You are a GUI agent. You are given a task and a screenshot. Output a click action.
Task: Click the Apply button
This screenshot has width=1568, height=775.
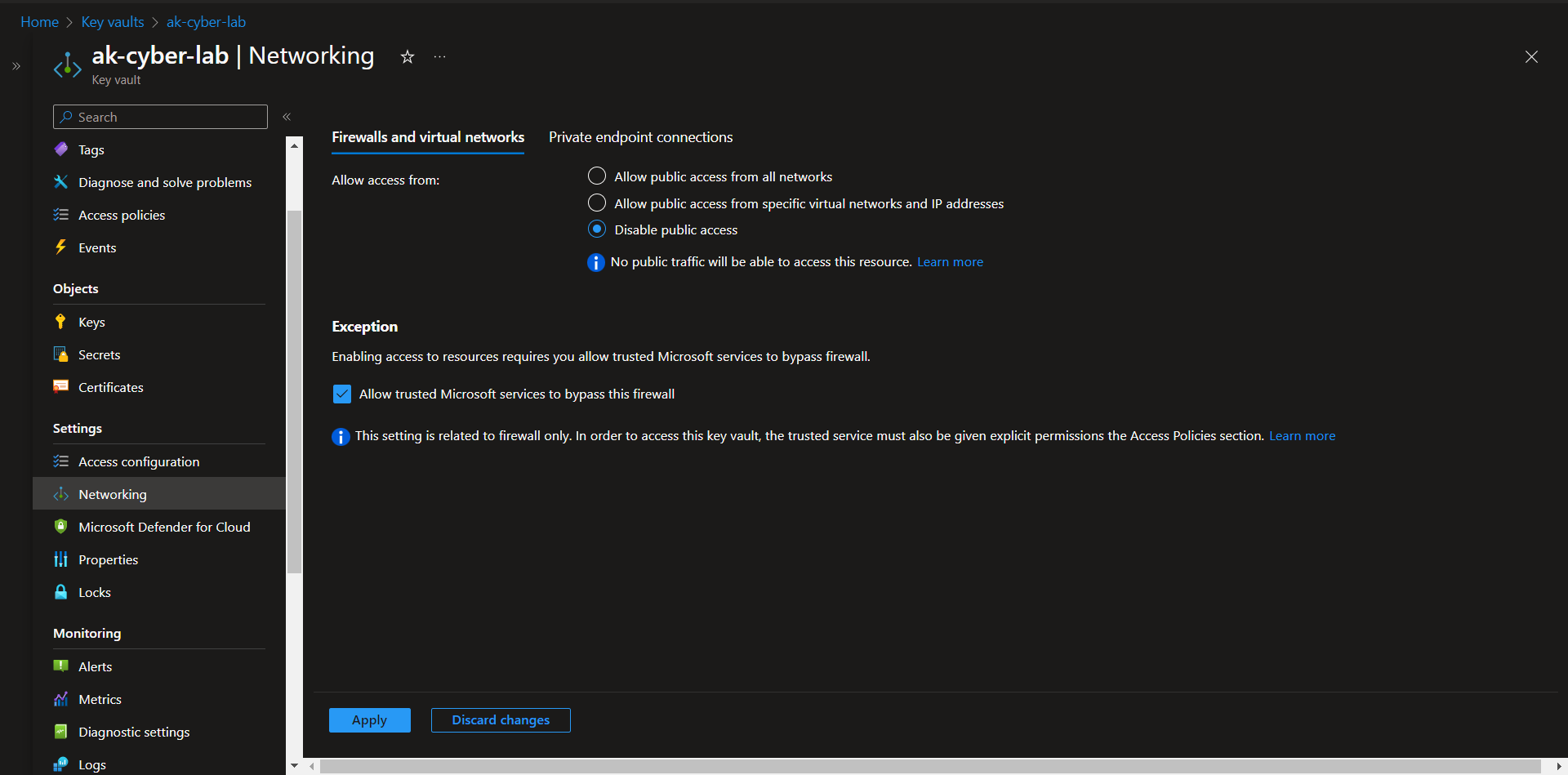coord(370,720)
